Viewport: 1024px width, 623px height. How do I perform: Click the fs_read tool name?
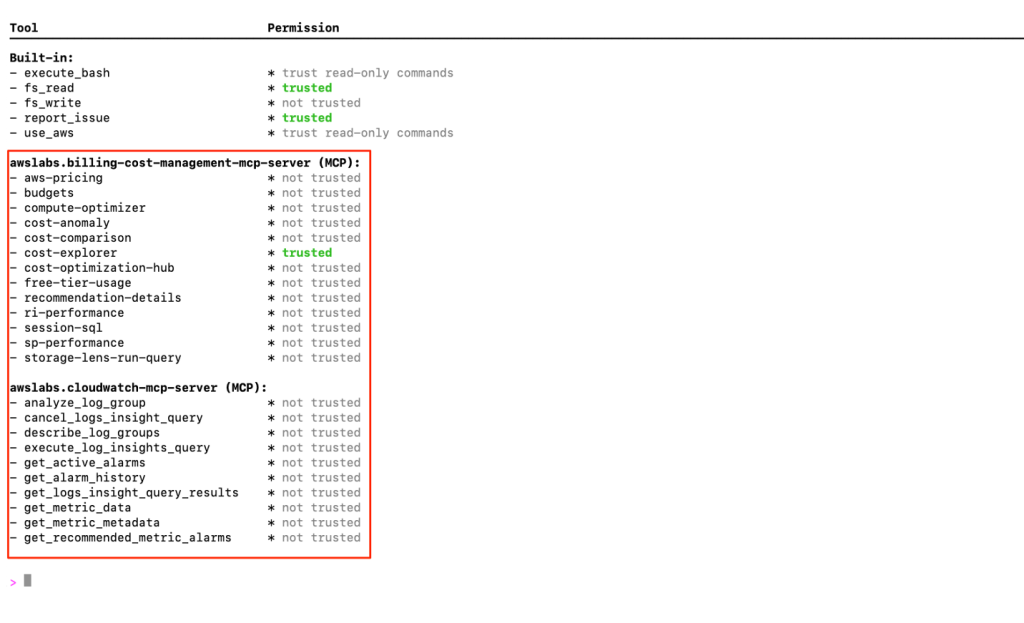point(49,88)
